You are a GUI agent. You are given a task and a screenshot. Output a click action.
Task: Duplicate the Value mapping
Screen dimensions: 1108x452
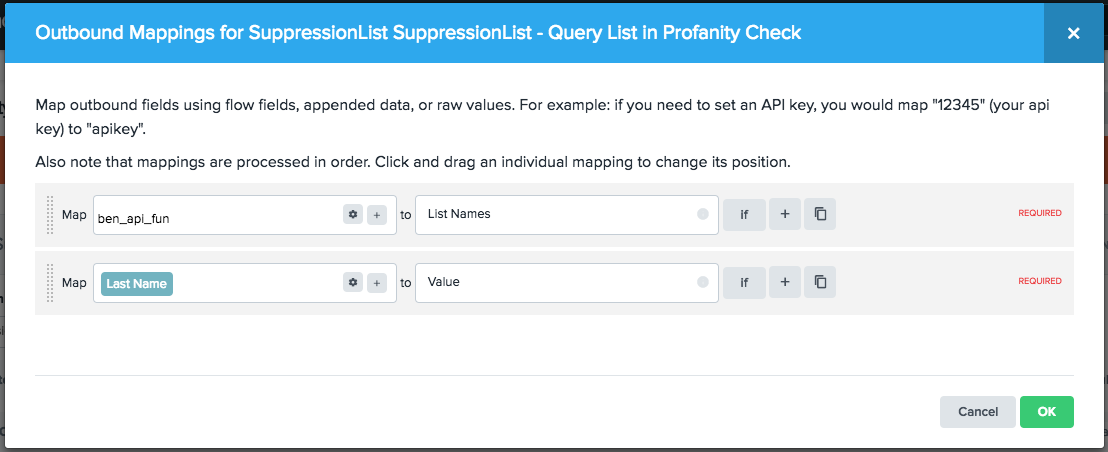pyautogui.click(x=820, y=283)
